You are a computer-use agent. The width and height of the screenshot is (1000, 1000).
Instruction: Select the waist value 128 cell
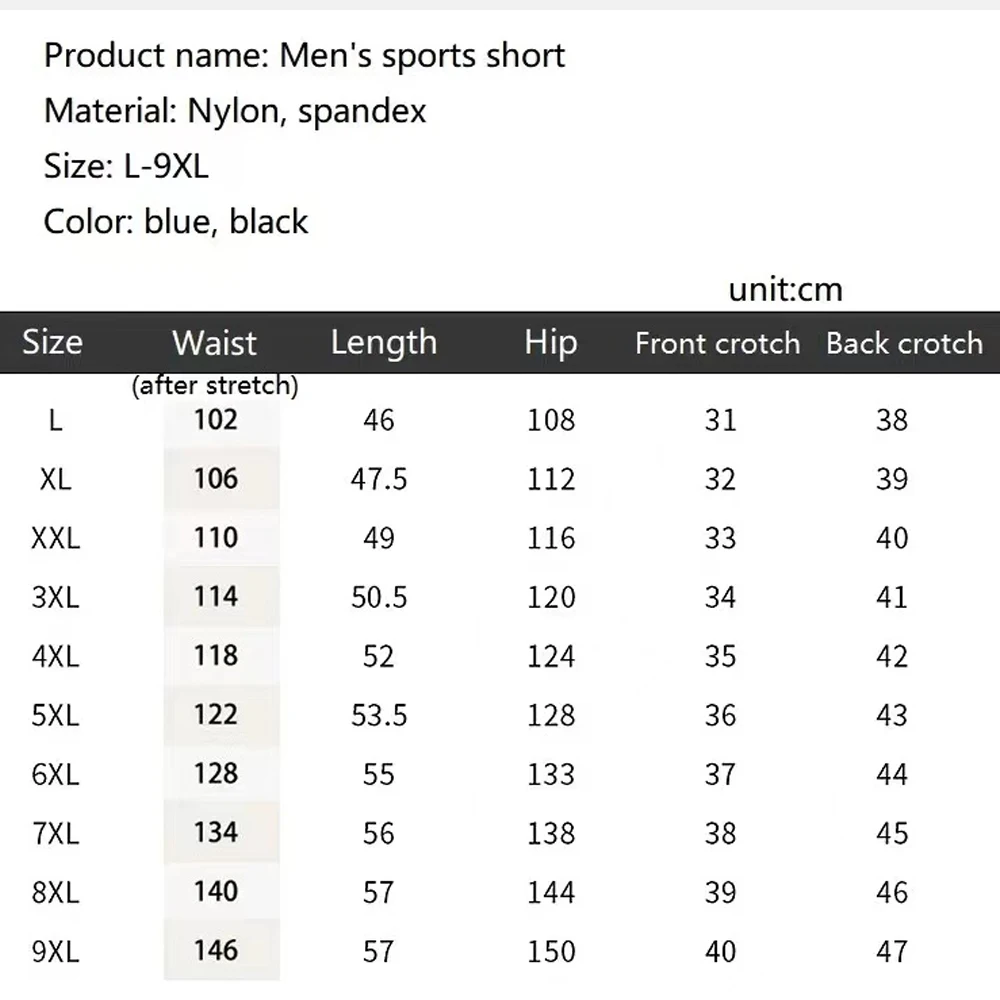(x=216, y=774)
